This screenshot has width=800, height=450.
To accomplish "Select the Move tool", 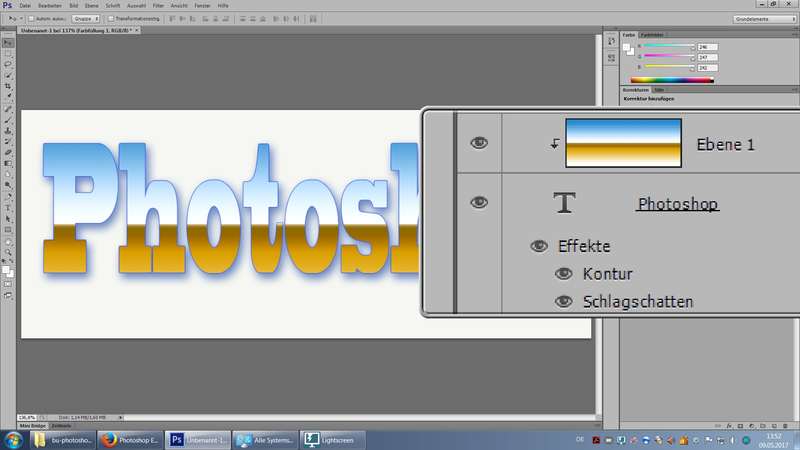I will [x=8, y=43].
